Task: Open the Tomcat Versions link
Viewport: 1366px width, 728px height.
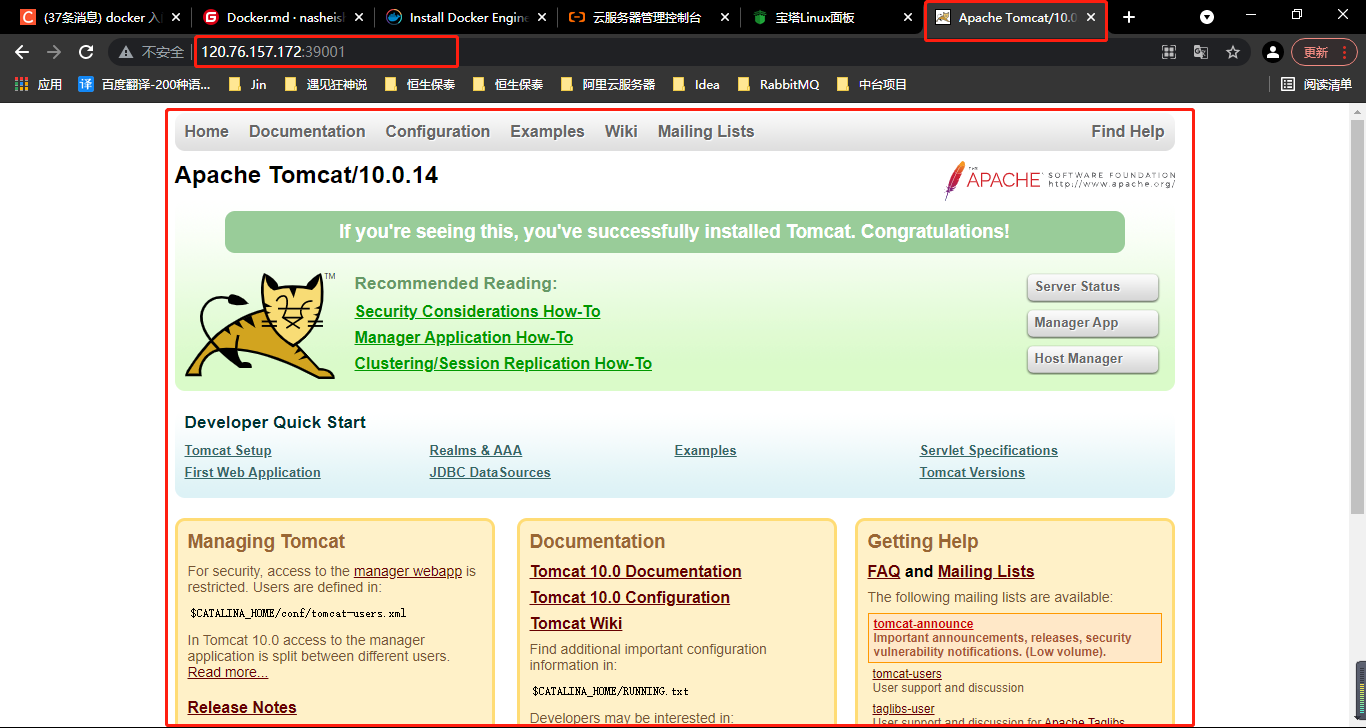Action: 972,472
